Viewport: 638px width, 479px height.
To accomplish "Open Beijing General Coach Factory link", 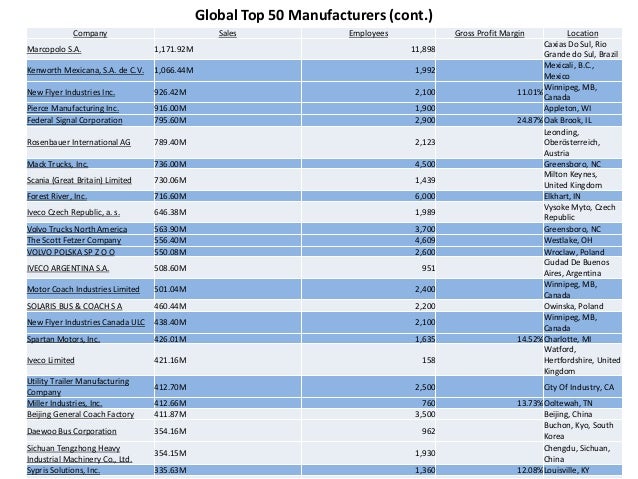I will (x=81, y=414).
